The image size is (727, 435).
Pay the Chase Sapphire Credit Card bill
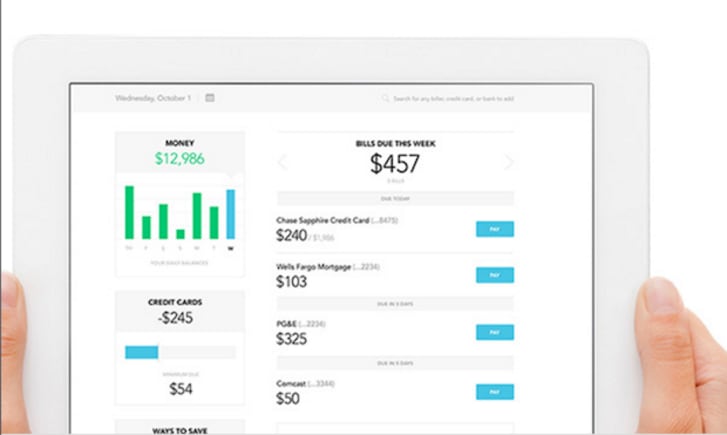pos(495,229)
